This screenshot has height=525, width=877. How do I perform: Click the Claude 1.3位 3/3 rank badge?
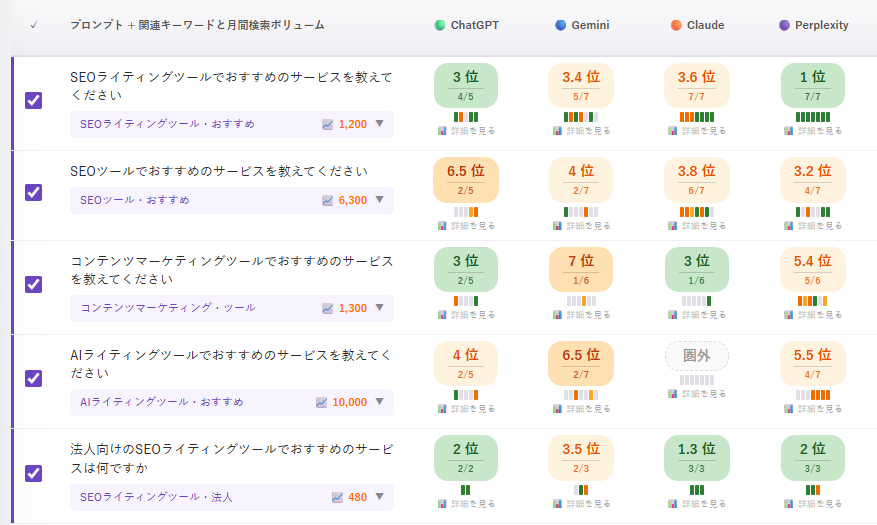[x=697, y=457]
